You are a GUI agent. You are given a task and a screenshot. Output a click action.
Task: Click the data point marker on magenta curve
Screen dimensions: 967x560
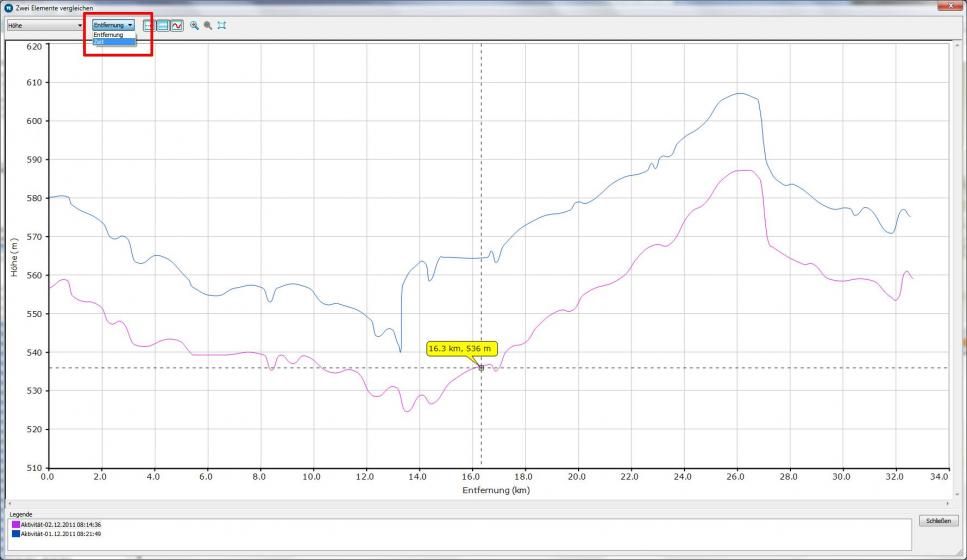pos(481,368)
